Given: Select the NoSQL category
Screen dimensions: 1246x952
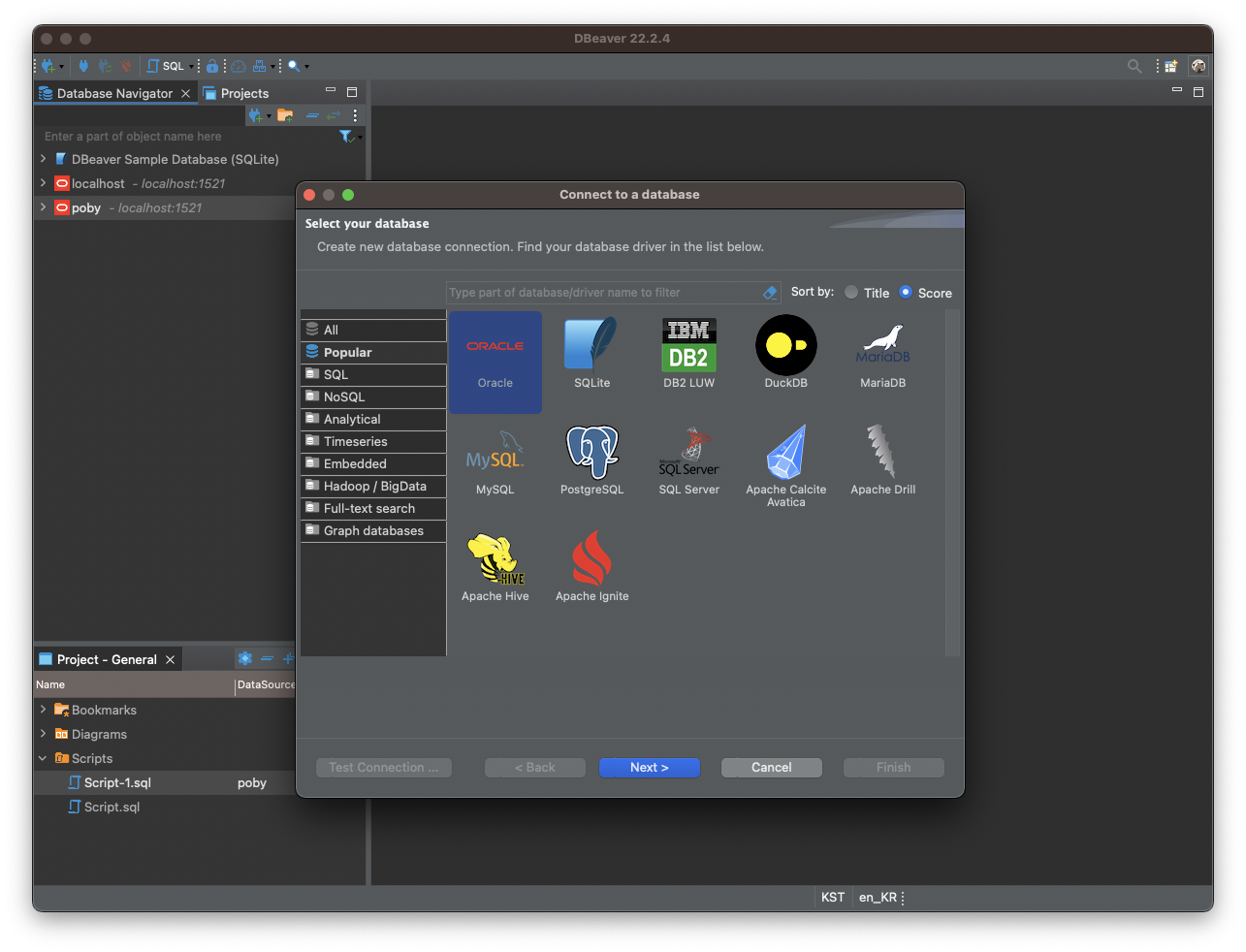Looking at the screenshot, I should tap(373, 397).
